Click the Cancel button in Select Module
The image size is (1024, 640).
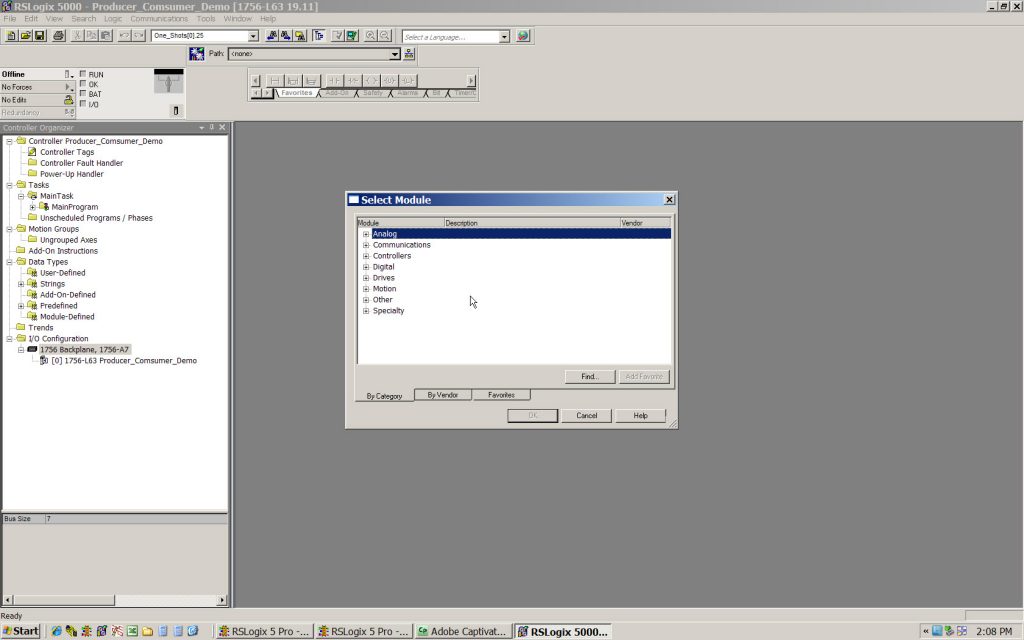coord(586,415)
